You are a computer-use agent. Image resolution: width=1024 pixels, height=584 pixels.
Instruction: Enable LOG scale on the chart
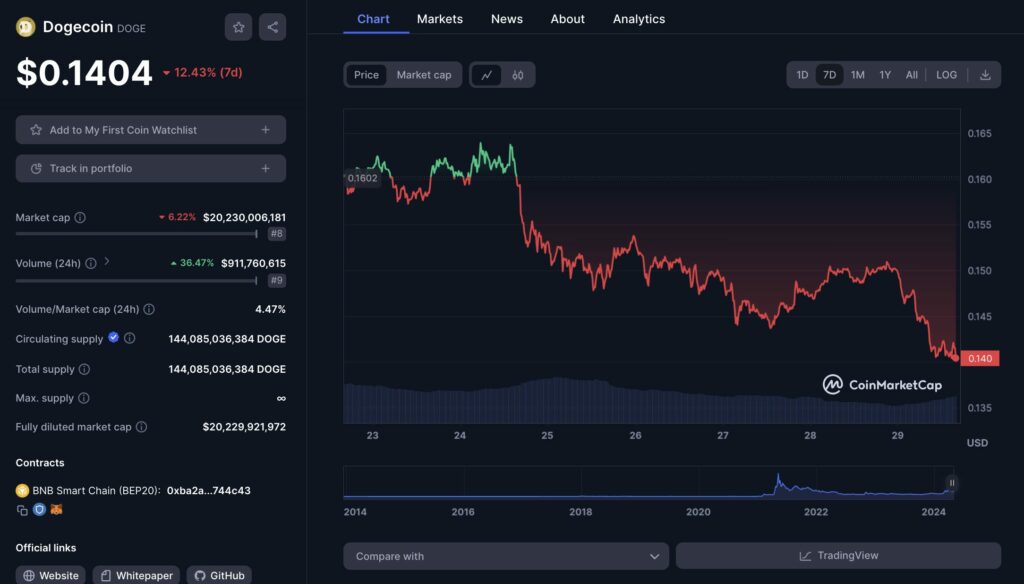(x=946, y=74)
